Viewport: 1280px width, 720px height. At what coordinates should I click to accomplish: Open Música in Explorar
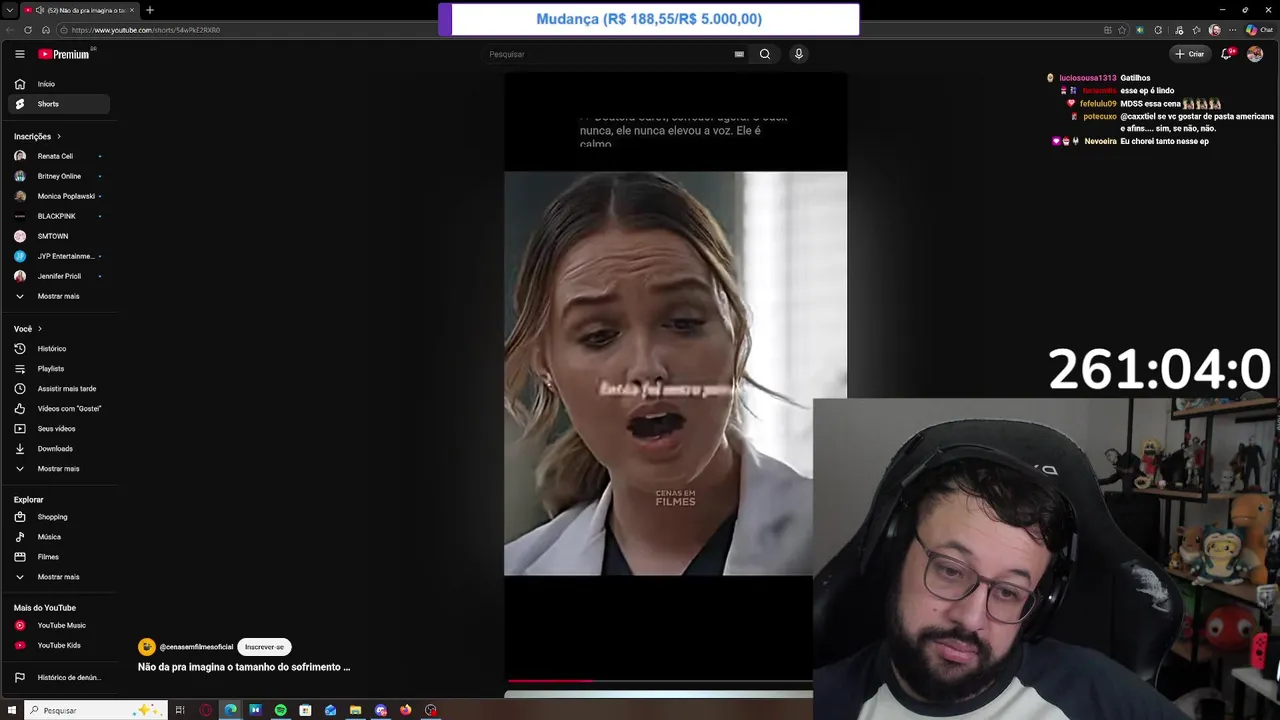pos(58,537)
